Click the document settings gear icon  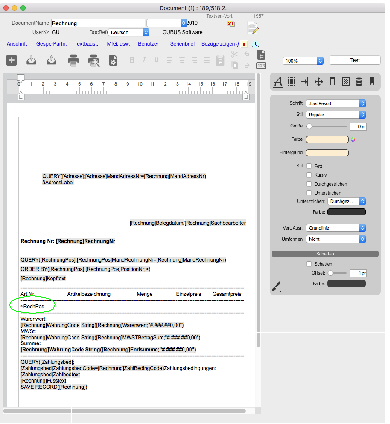coord(113,61)
